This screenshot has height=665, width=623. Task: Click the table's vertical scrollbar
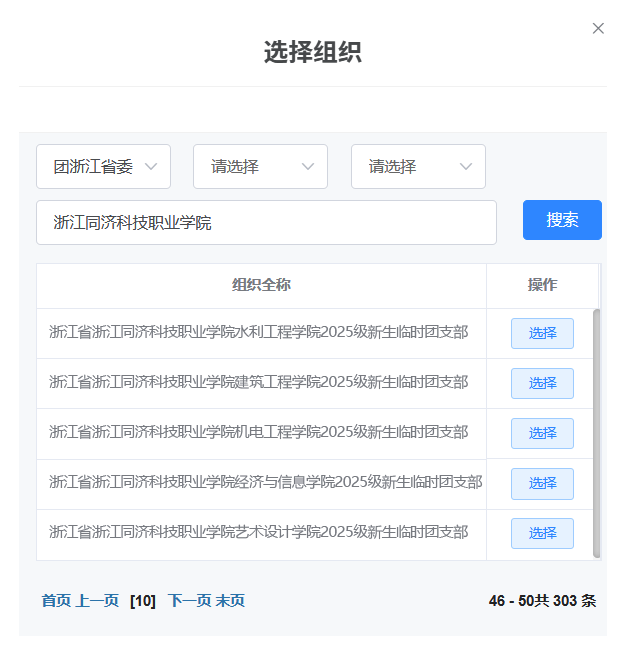point(597,432)
